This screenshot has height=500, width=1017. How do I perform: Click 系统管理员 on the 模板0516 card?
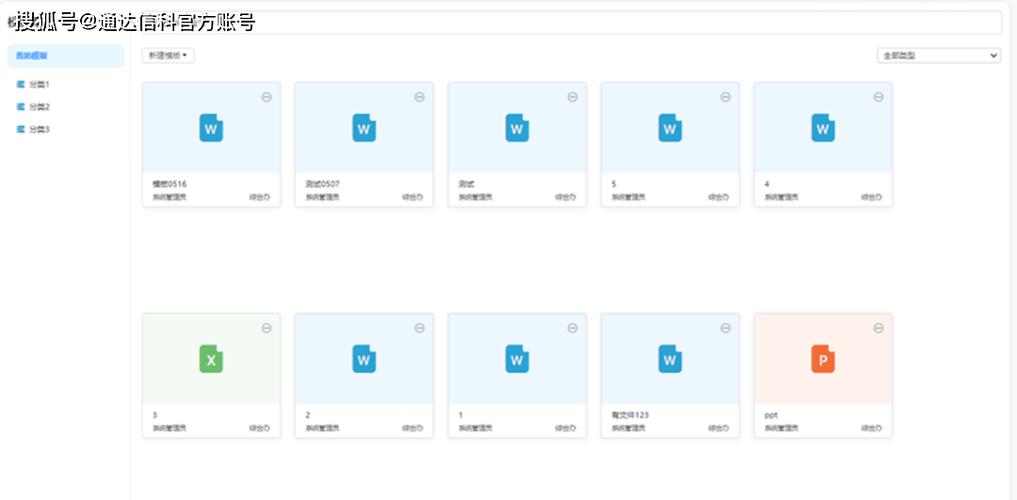point(169,197)
